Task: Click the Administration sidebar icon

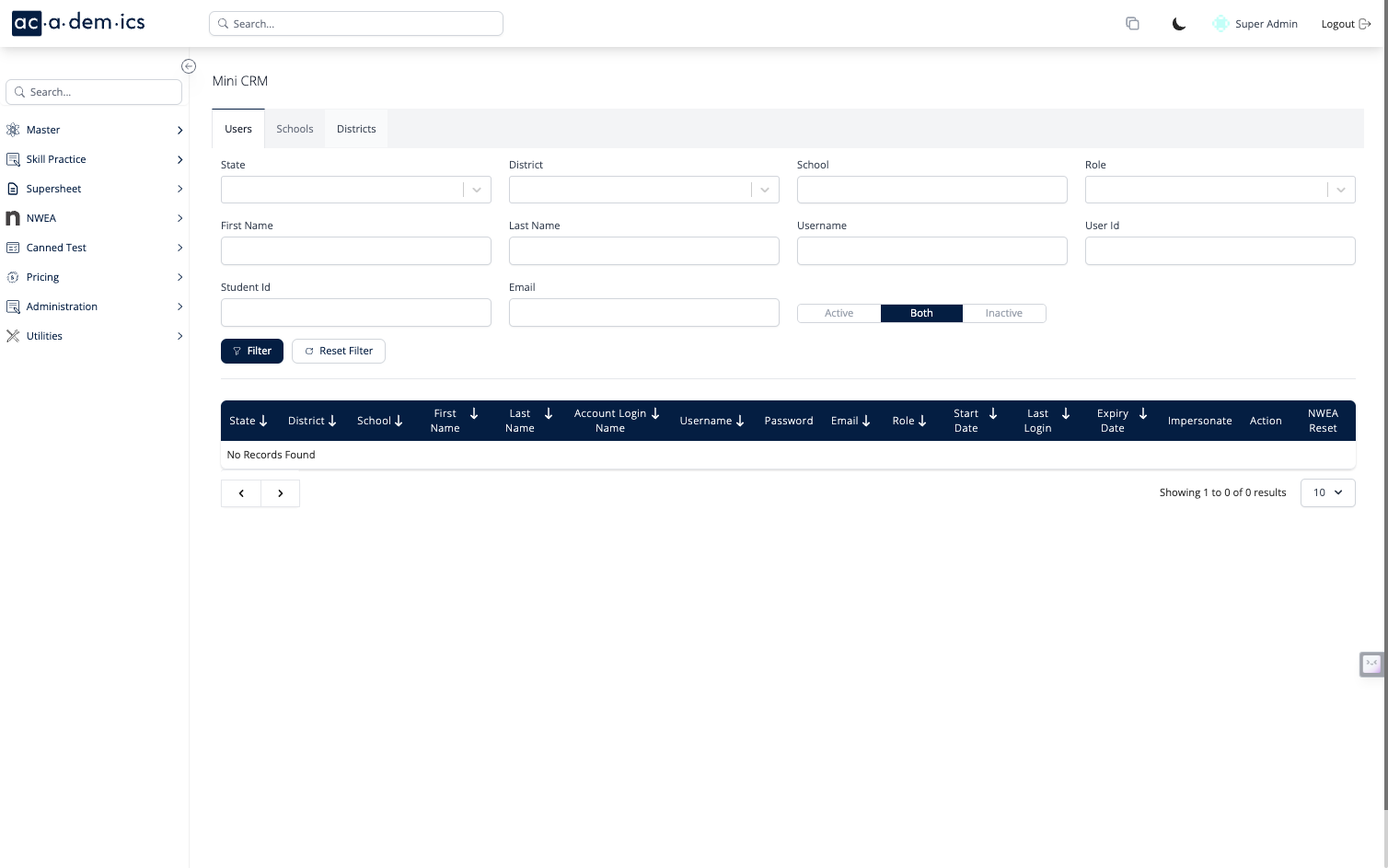Action: click(x=13, y=307)
